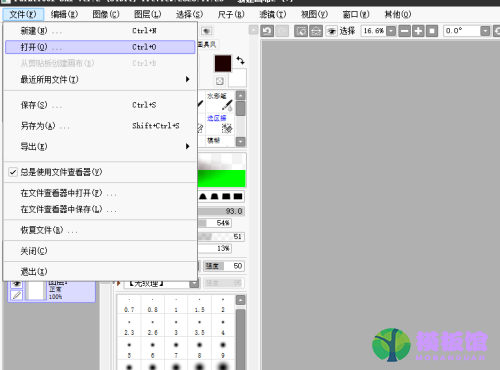
Task: Select 新建 from the File menu
Action: [x=100, y=31]
